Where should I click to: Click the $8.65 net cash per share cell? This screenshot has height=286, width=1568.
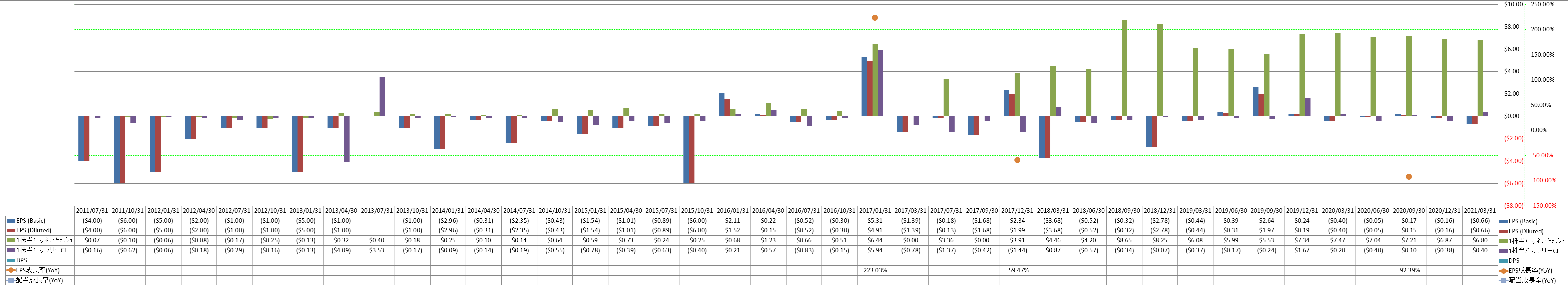[x=1124, y=240]
